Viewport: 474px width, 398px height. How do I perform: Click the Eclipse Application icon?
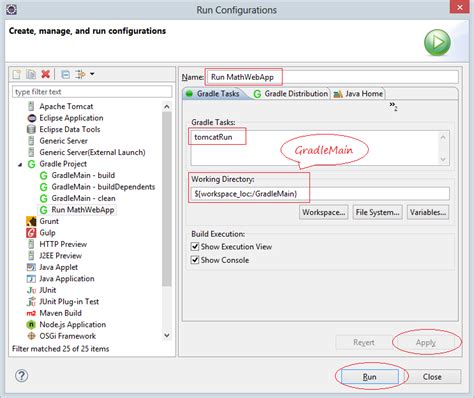click(x=31, y=118)
